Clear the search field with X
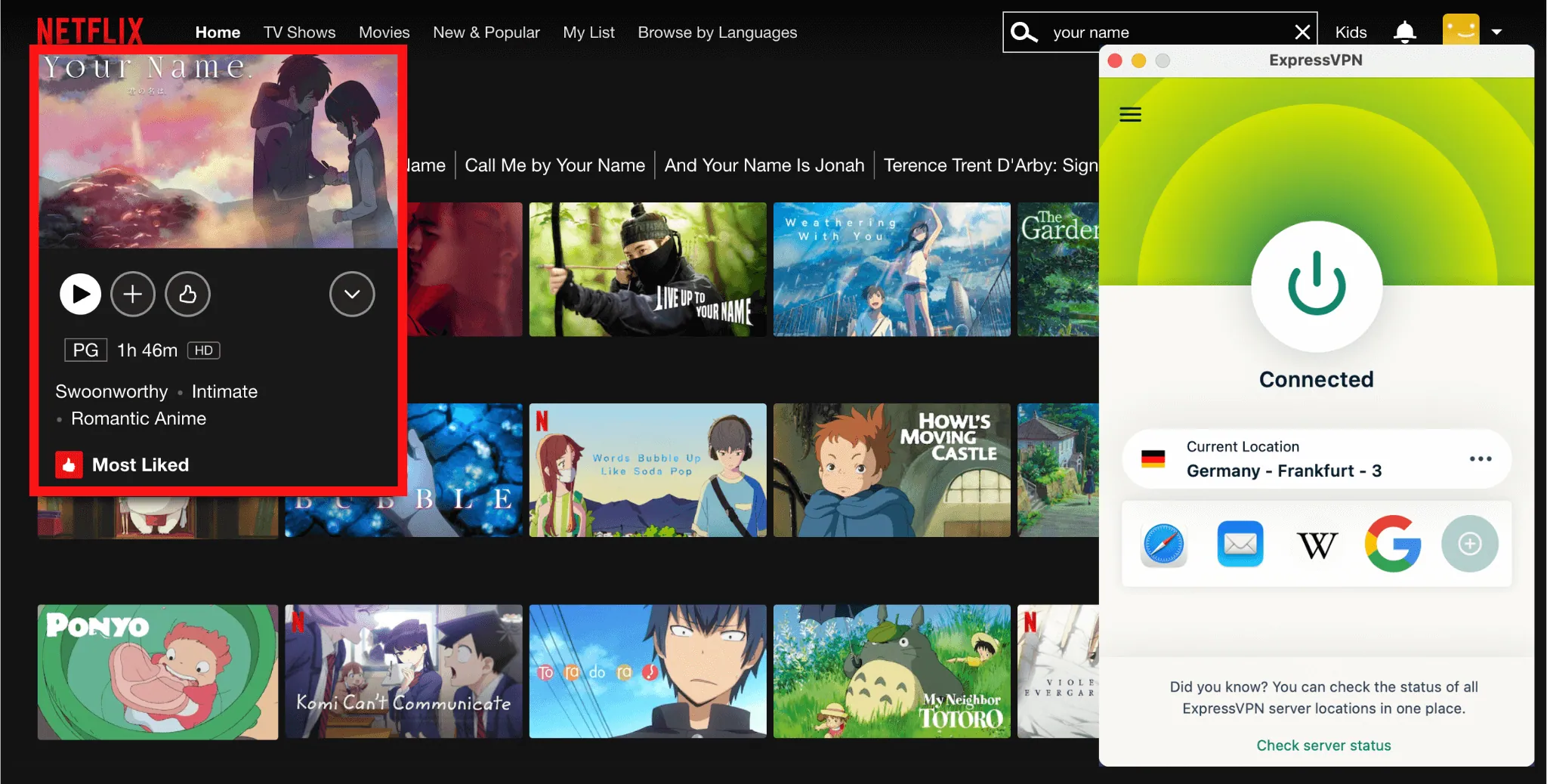This screenshot has height=784, width=1547. click(1302, 32)
